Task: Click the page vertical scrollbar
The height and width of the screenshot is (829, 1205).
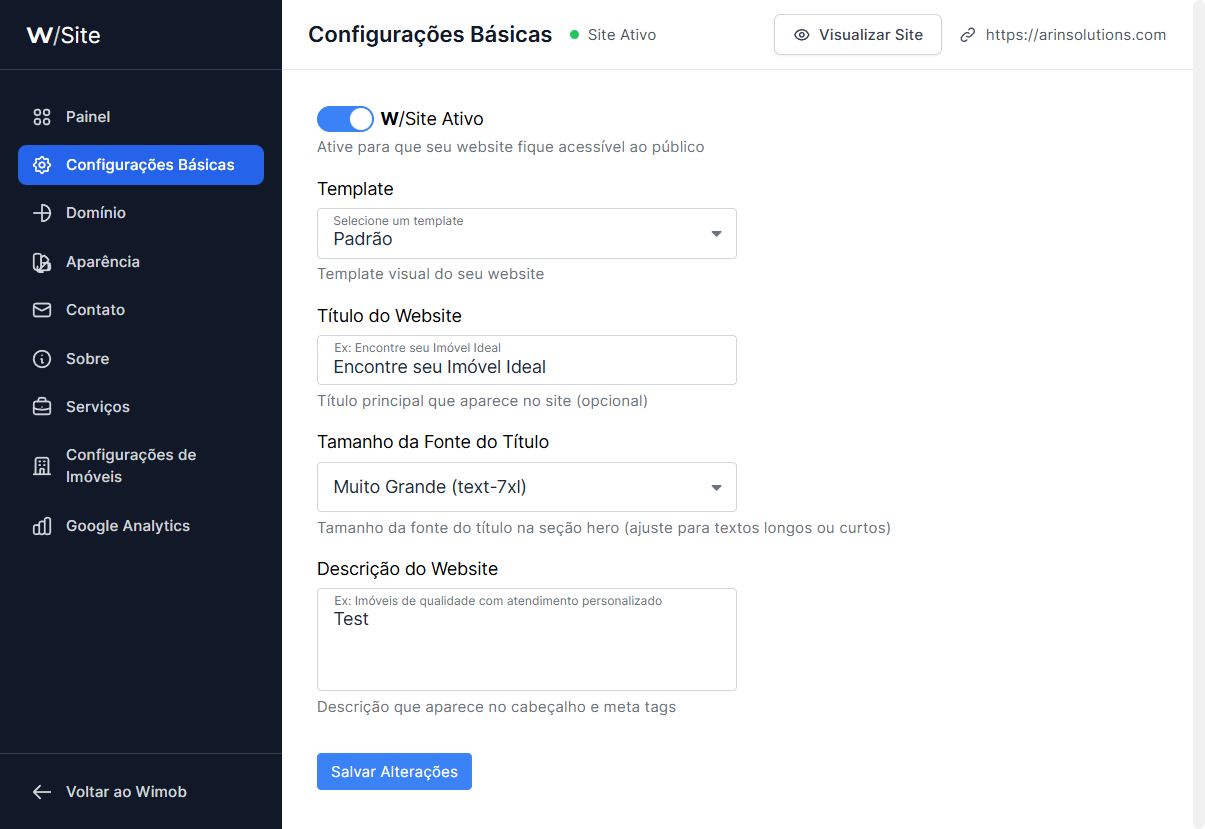Action: (x=1199, y=414)
